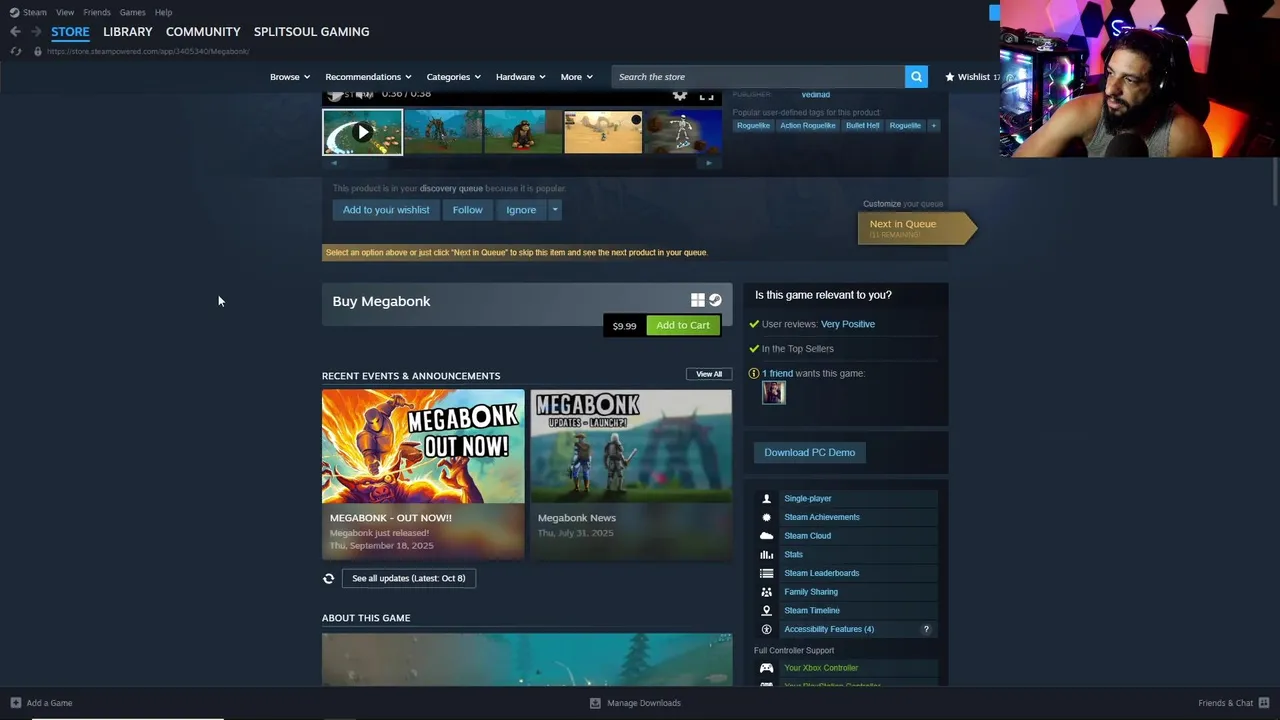The width and height of the screenshot is (1280, 720).
Task: Switch to the LIBRARY tab
Action: (x=128, y=32)
